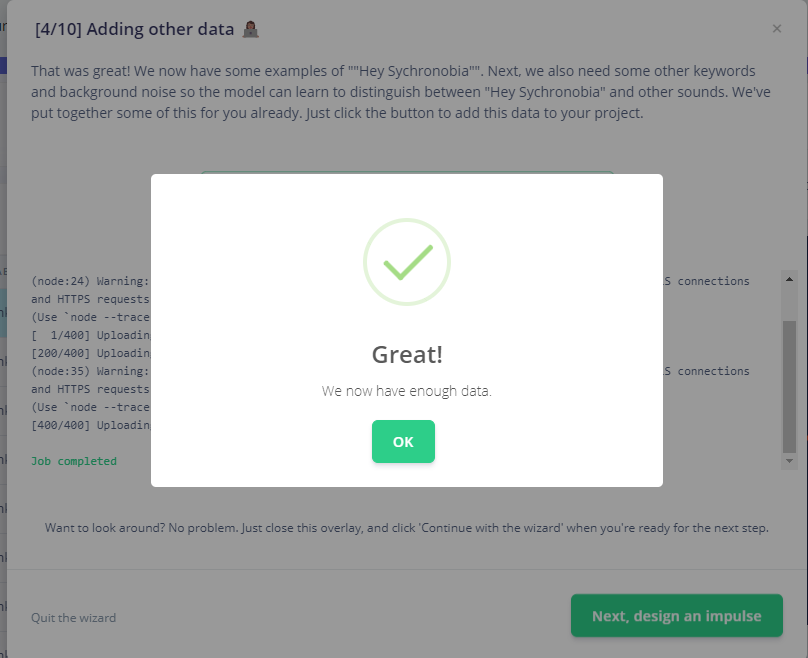Click the 'That was great!' instruction paragraph
808x658 pixels.
pyautogui.click(x=400, y=92)
